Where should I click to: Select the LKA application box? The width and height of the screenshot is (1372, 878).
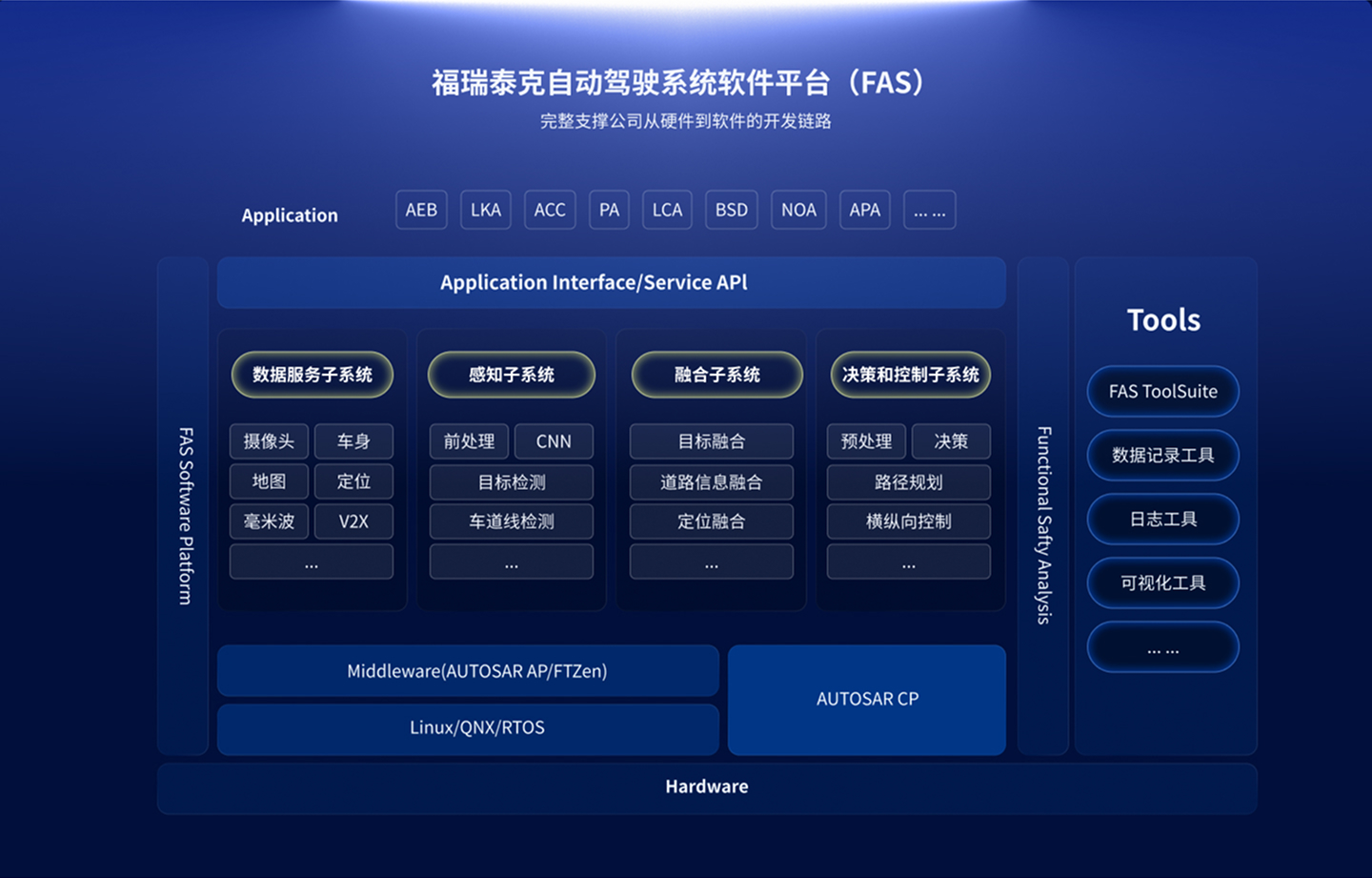[486, 210]
